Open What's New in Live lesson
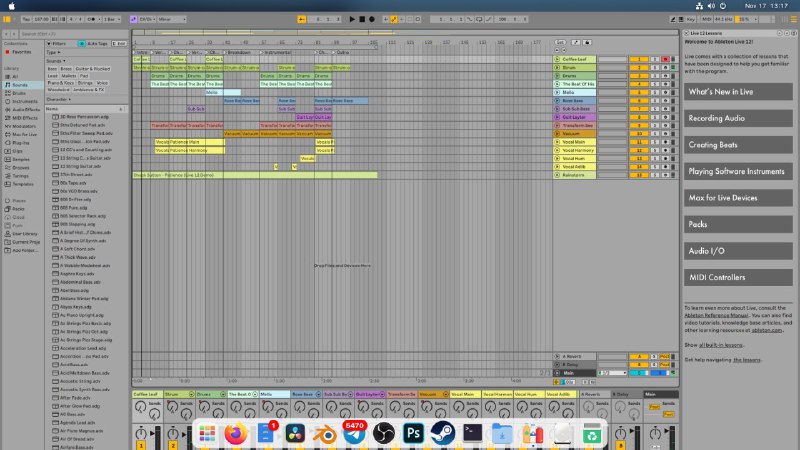800x450 pixels. tap(738, 92)
